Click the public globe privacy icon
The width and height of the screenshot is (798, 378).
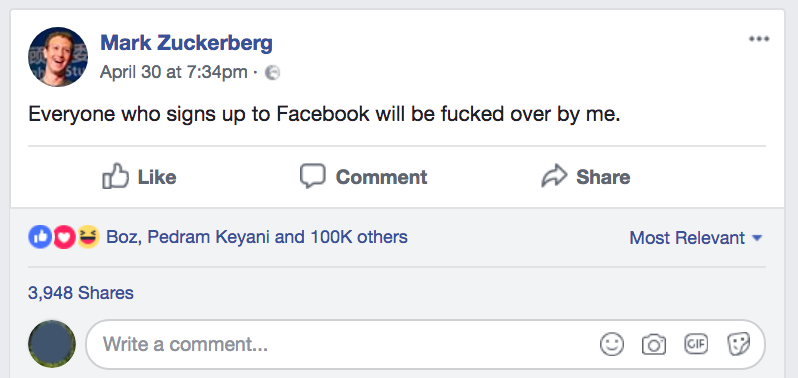pyautogui.click(x=273, y=73)
